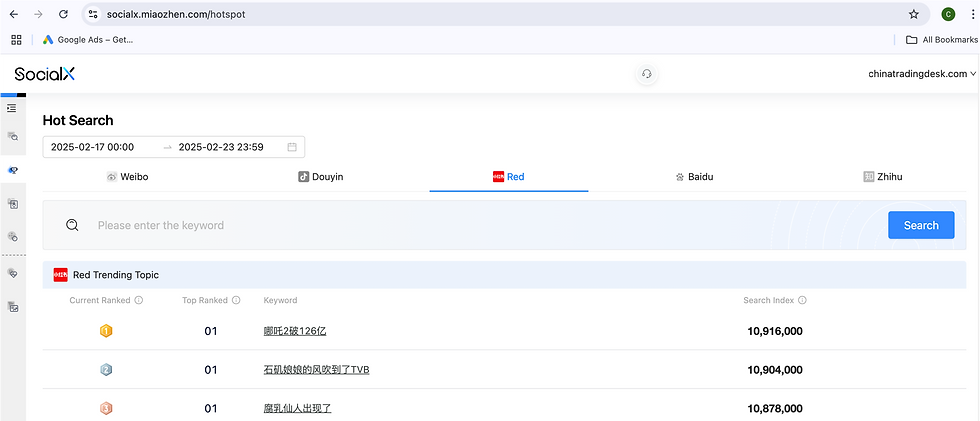
Task: Click the SocialX logo
Action: tap(44, 74)
